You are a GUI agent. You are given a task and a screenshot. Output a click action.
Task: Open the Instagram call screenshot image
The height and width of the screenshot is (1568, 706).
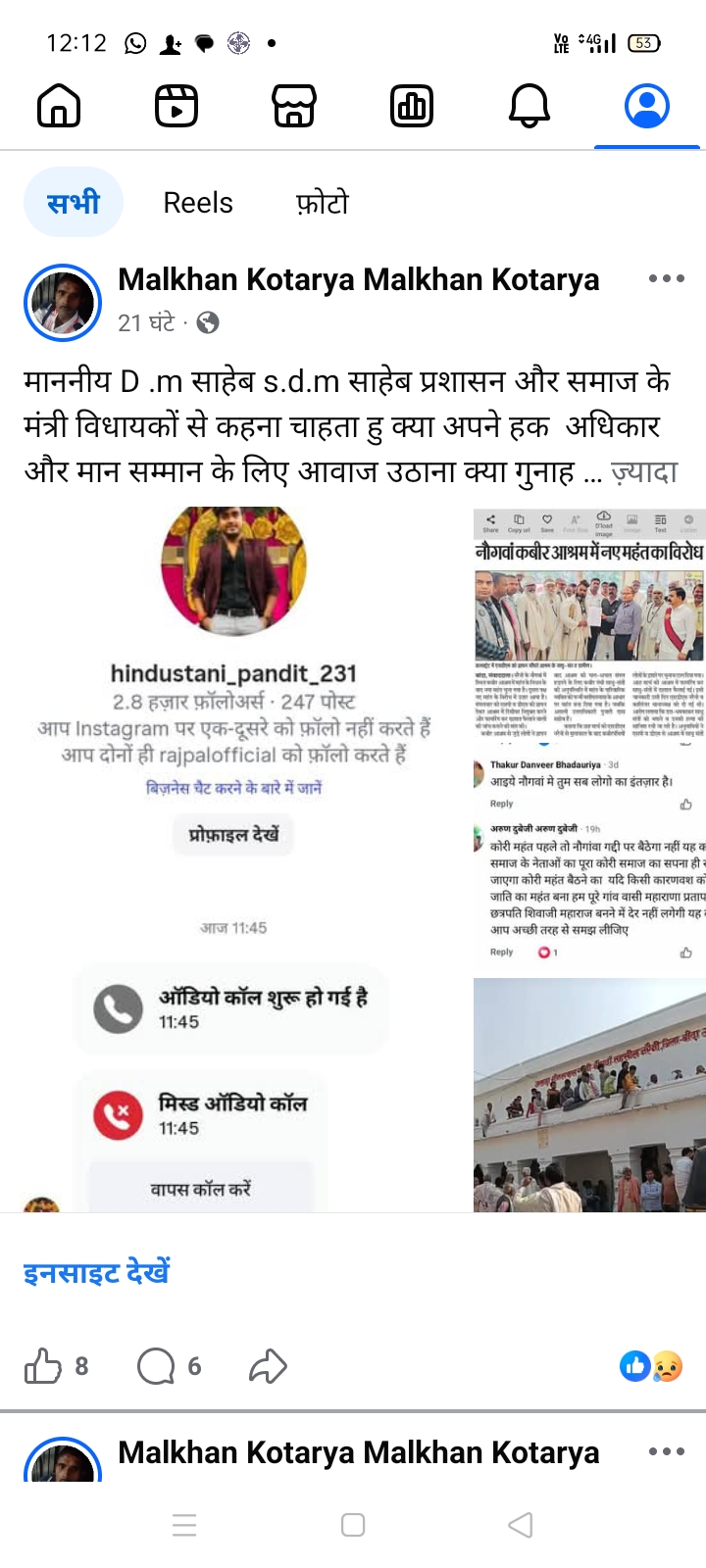[234, 859]
